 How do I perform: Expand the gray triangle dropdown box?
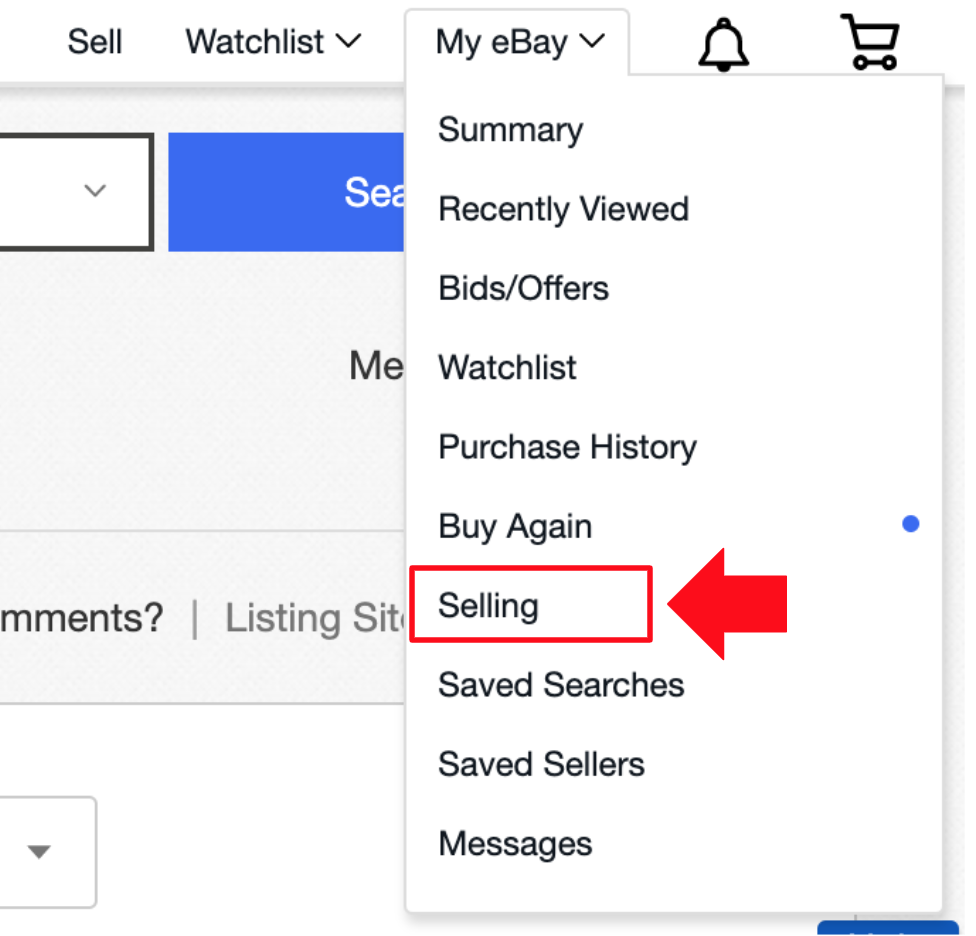[x=47, y=852]
